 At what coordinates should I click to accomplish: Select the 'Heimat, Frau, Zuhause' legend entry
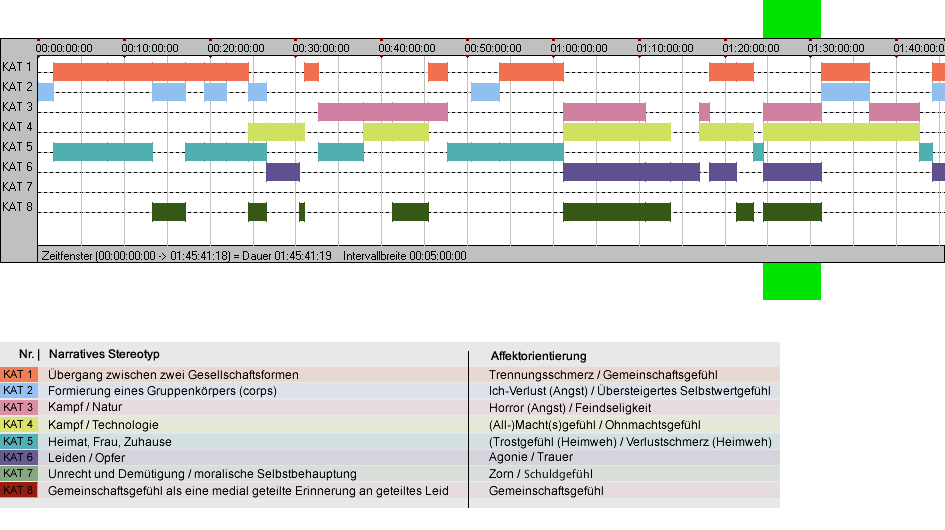tap(110, 441)
